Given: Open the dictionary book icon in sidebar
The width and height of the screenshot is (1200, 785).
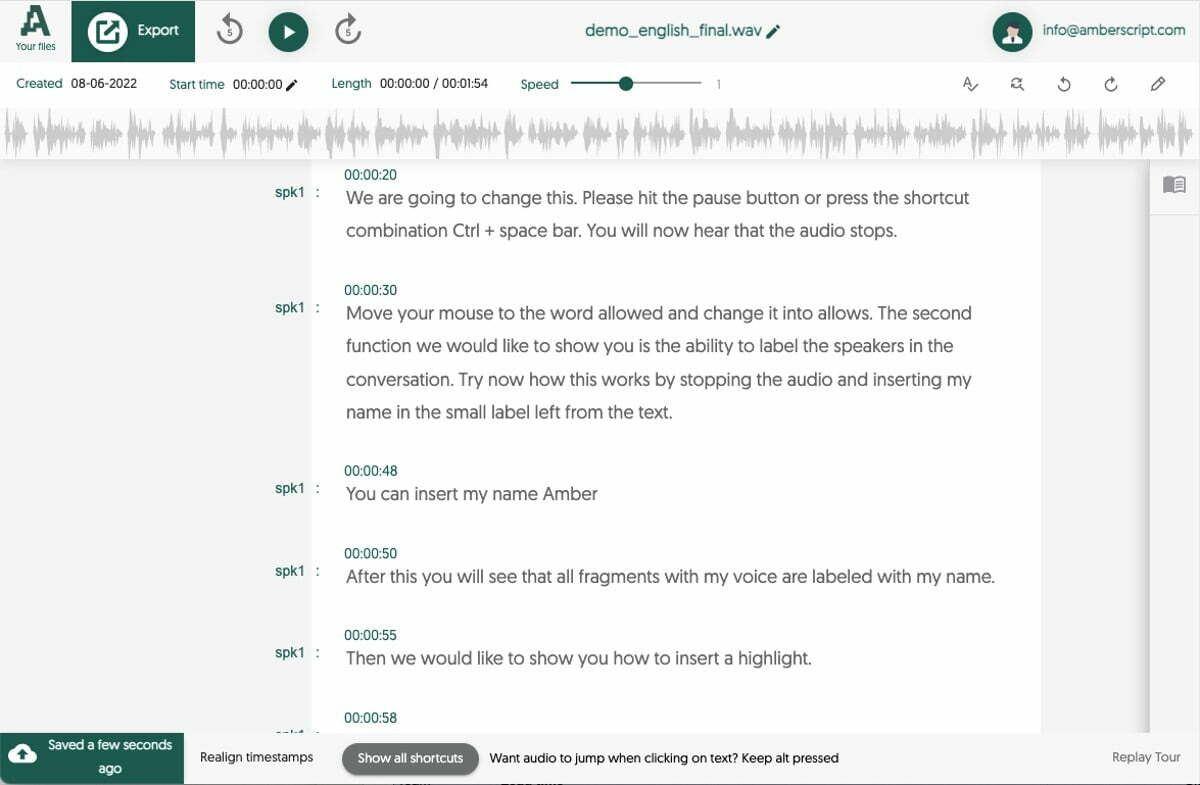Looking at the screenshot, I should coord(1174,185).
